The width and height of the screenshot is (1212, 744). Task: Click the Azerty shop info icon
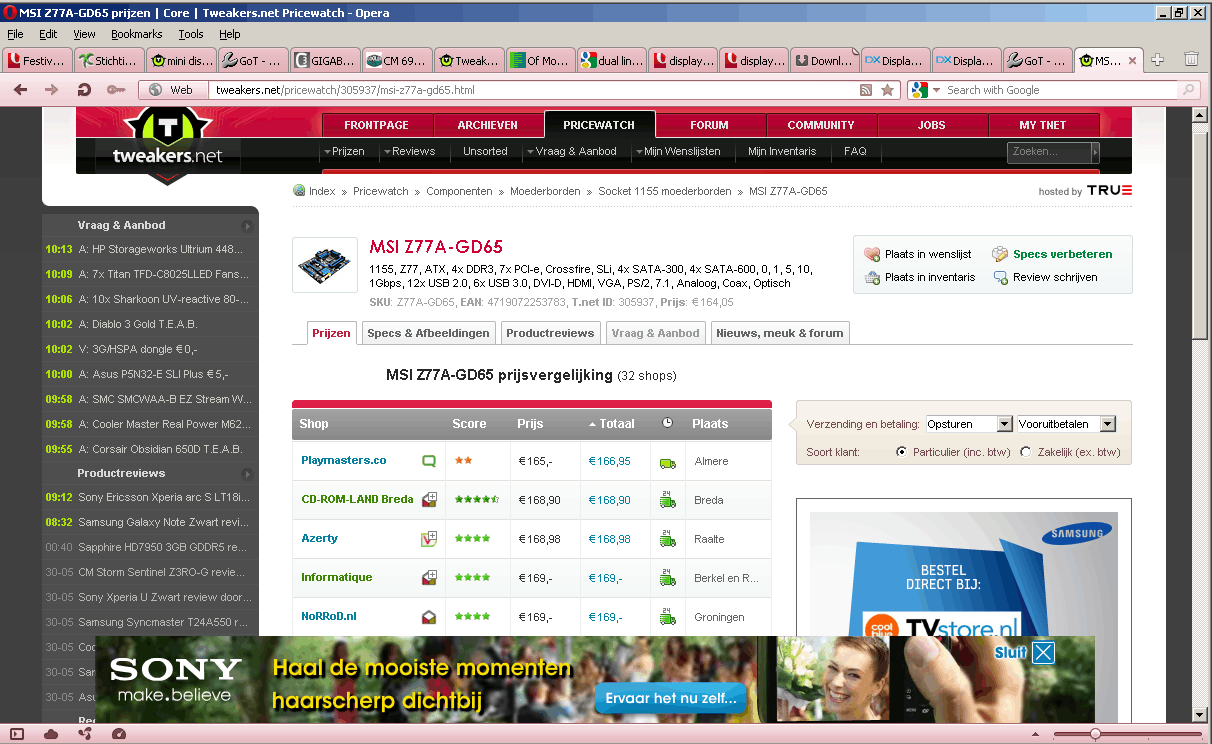(429, 538)
